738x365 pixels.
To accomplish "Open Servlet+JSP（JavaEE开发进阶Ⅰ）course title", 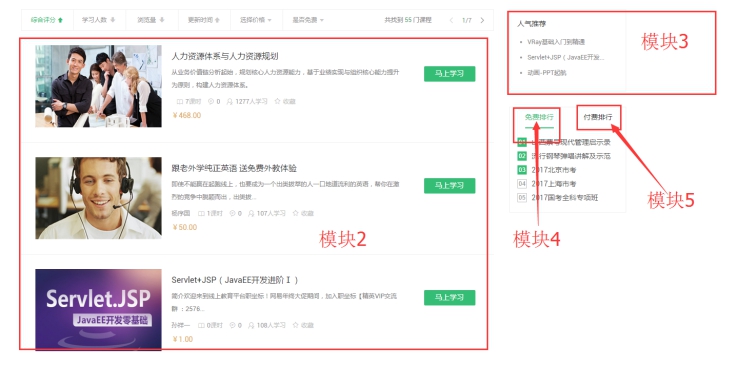I will click(235, 280).
